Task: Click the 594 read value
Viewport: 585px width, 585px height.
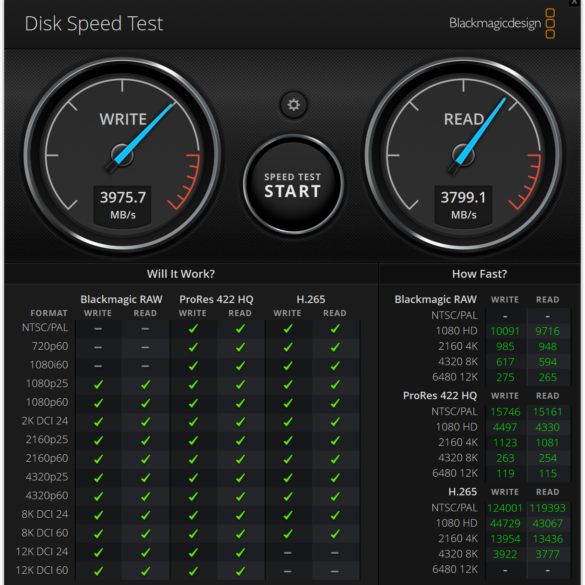Action: [547, 362]
